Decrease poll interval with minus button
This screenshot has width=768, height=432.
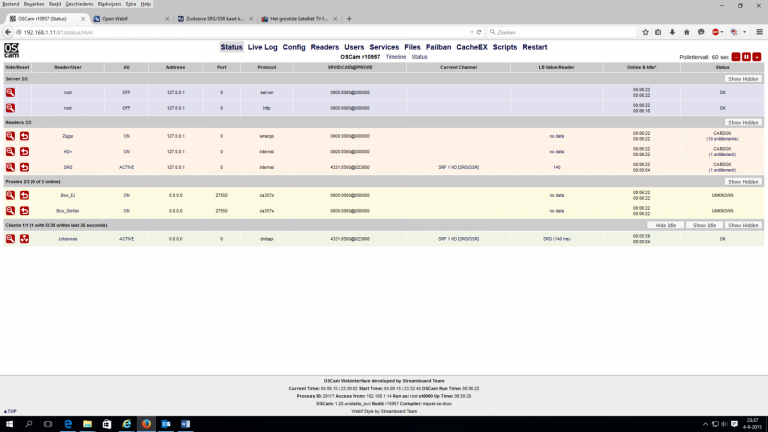735,57
